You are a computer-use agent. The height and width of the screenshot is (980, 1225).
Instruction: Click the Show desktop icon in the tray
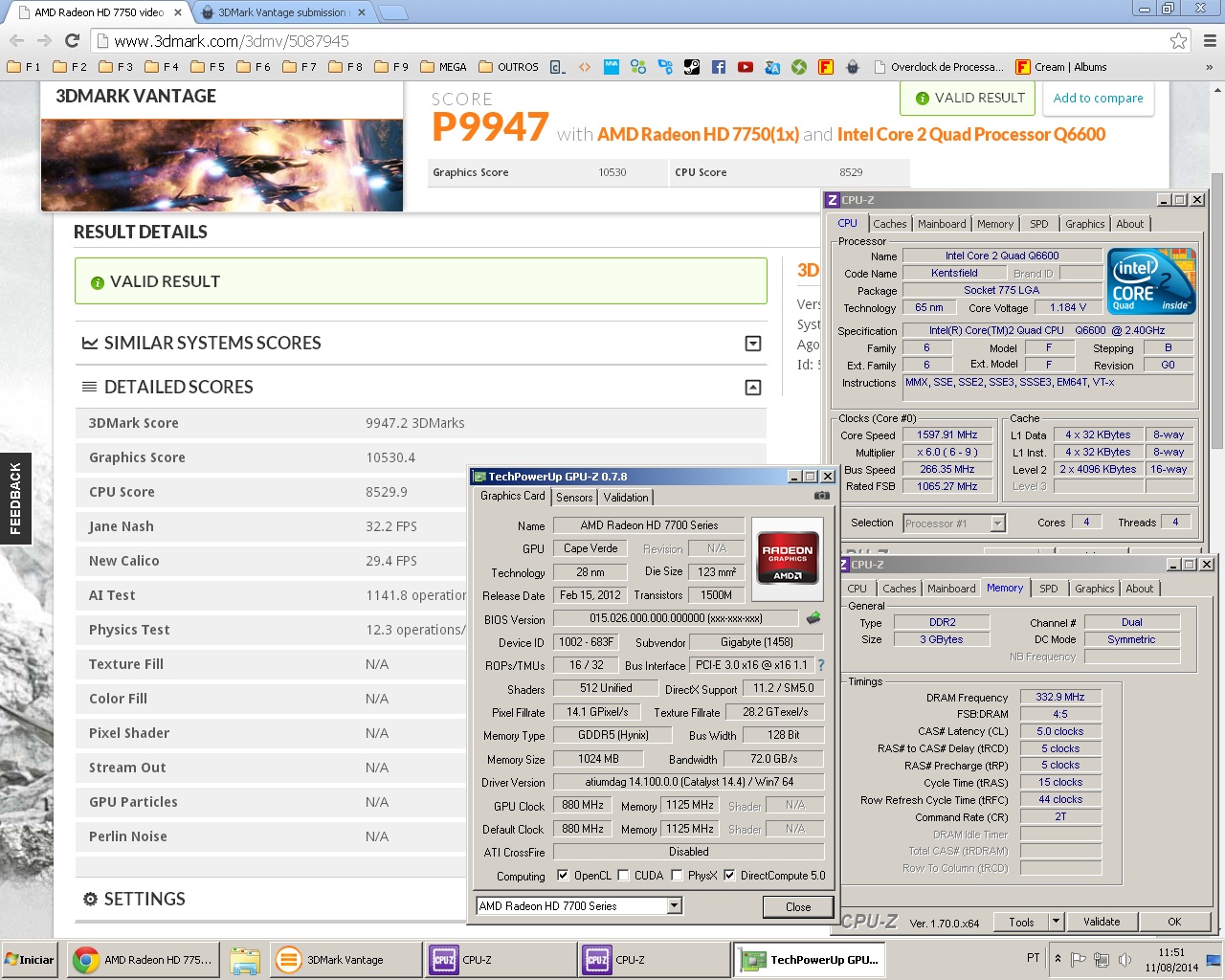(1214, 960)
